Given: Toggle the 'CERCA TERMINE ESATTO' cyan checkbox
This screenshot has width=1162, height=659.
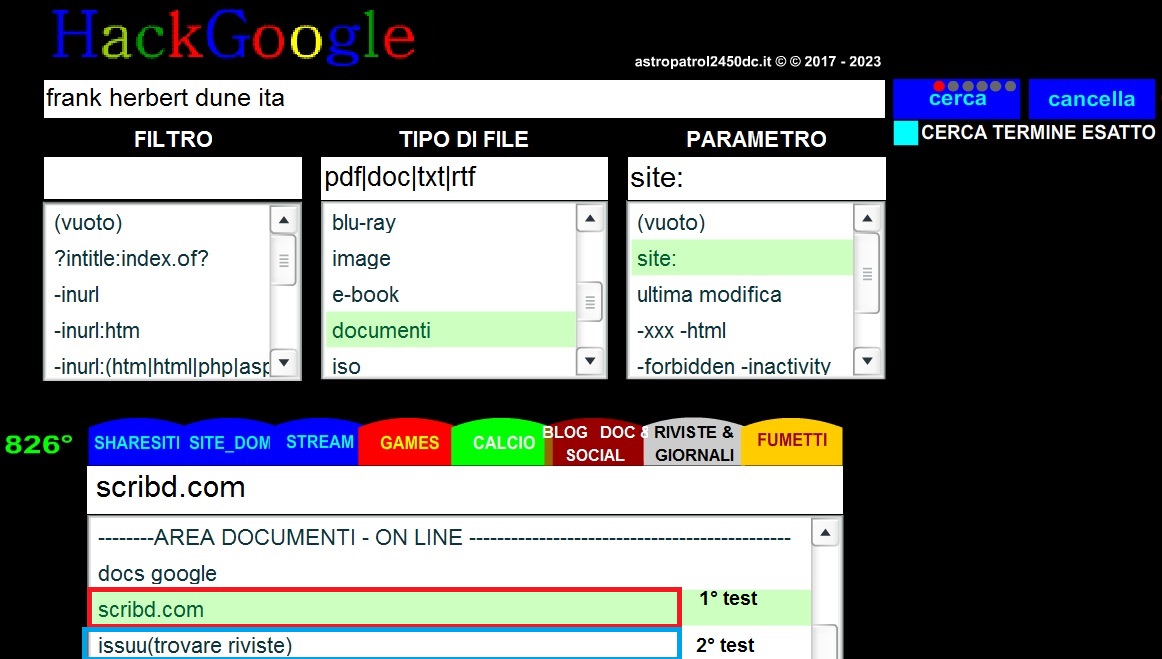Looking at the screenshot, I should coord(906,133).
